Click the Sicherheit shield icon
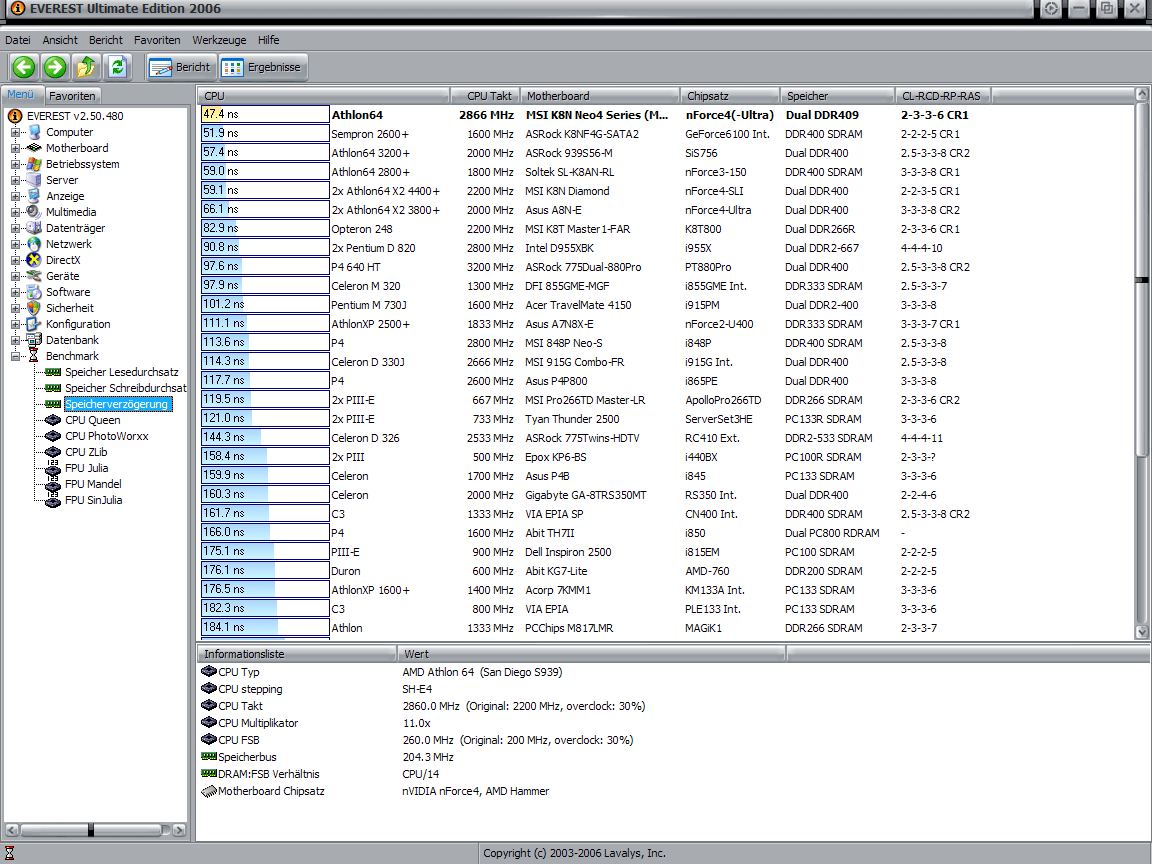 (x=34, y=309)
